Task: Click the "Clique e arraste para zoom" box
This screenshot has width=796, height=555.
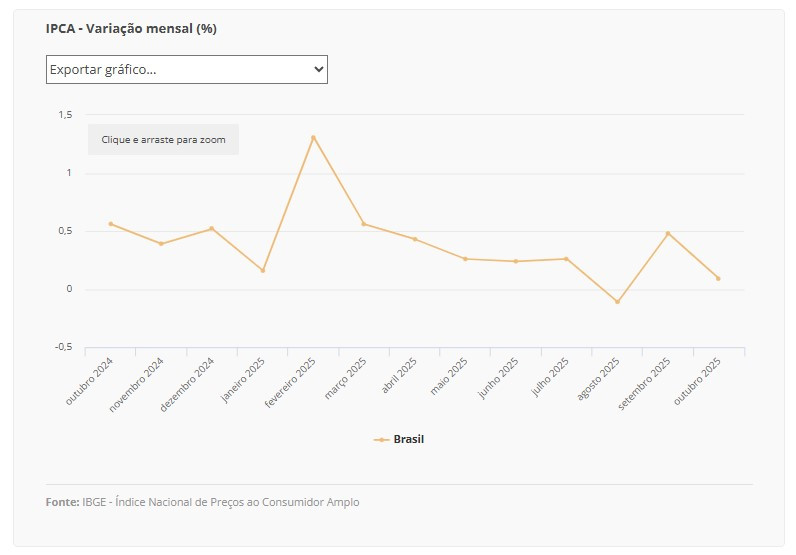Action: tap(163, 140)
